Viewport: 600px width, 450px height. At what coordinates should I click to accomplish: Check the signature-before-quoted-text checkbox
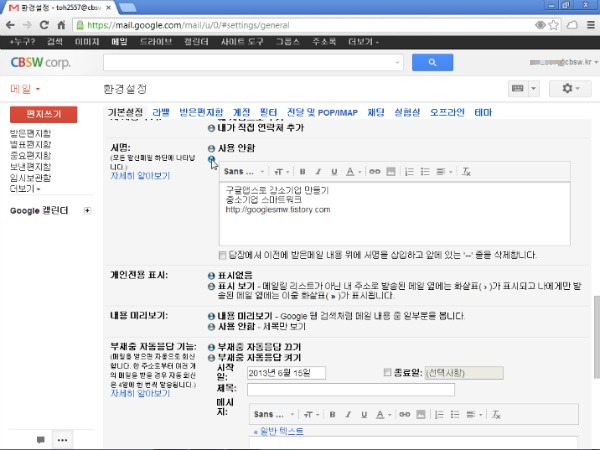point(222,255)
